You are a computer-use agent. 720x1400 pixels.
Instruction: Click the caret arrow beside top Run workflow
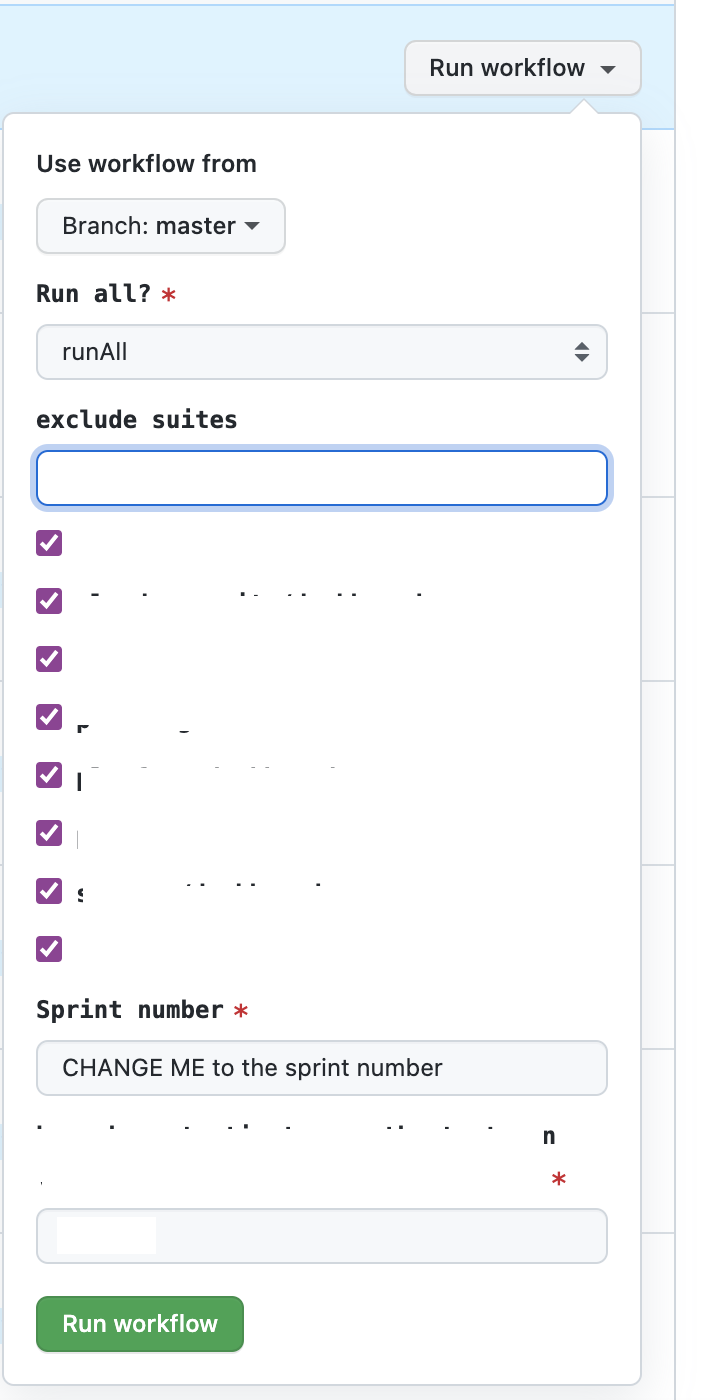[607, 70]
